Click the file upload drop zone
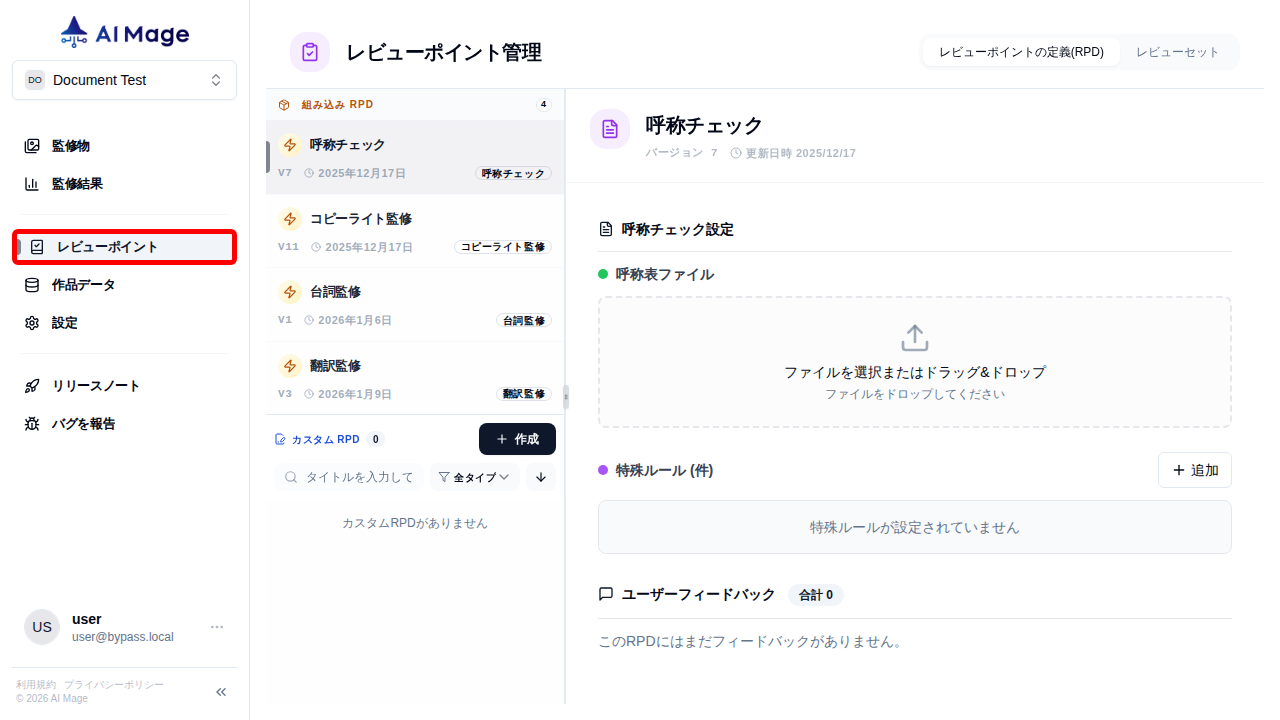 [x=914, y=362]
